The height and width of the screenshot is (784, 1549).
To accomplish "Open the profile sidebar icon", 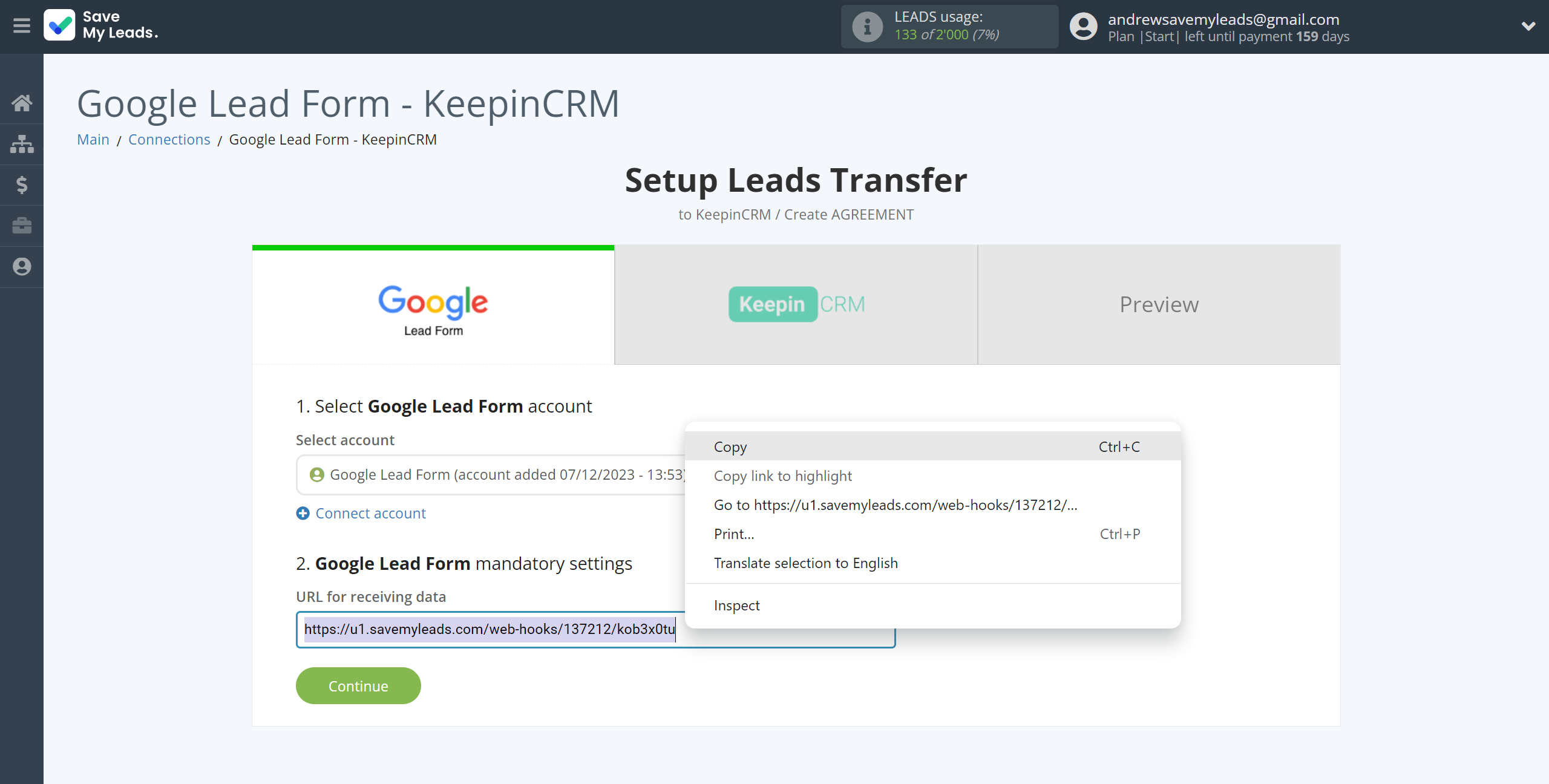I will pyautogui.click(x=22, y=267).
